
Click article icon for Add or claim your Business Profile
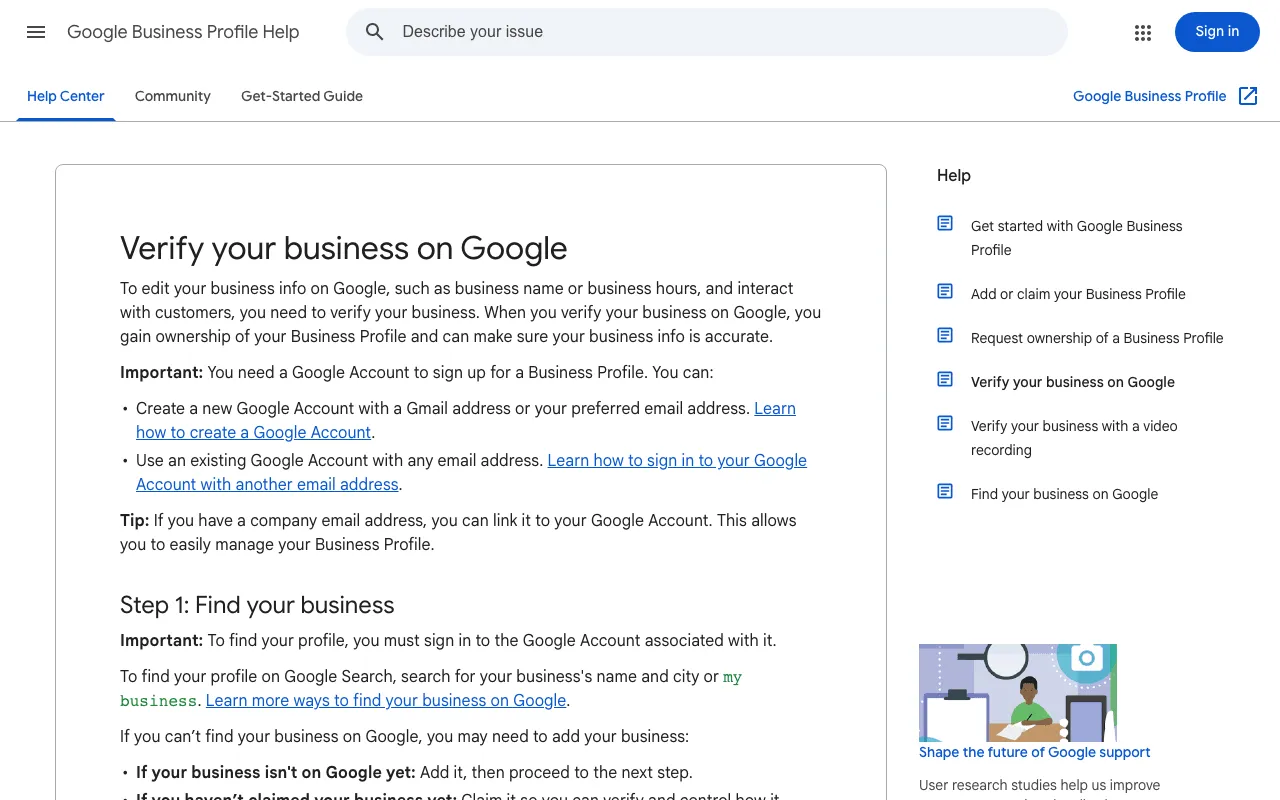[x=945, y=291]
